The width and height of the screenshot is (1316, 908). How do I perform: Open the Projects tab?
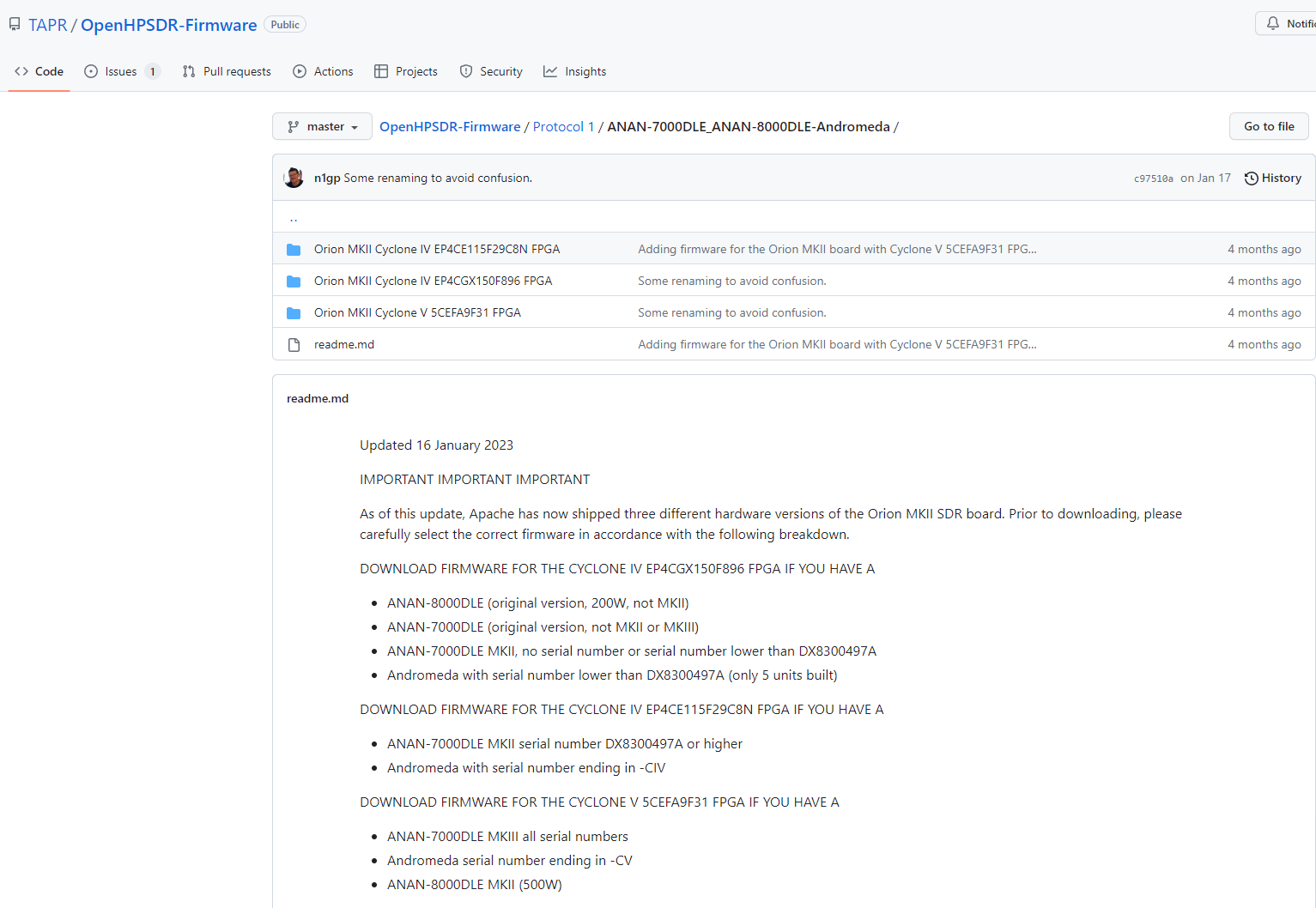(406, 71)
